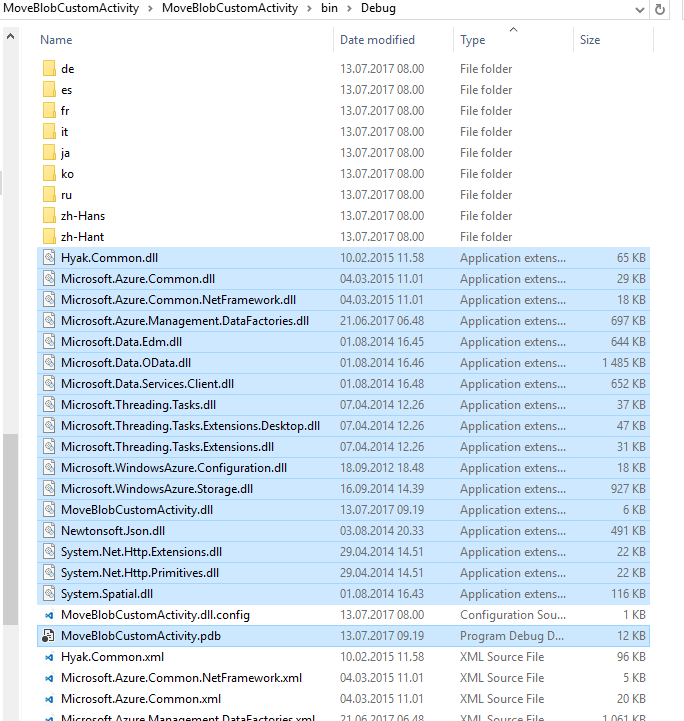The image size is (684, 721).
Task: Click the date 21.06.2017 06.48 for DataFactories.dll
Action: 382,321
